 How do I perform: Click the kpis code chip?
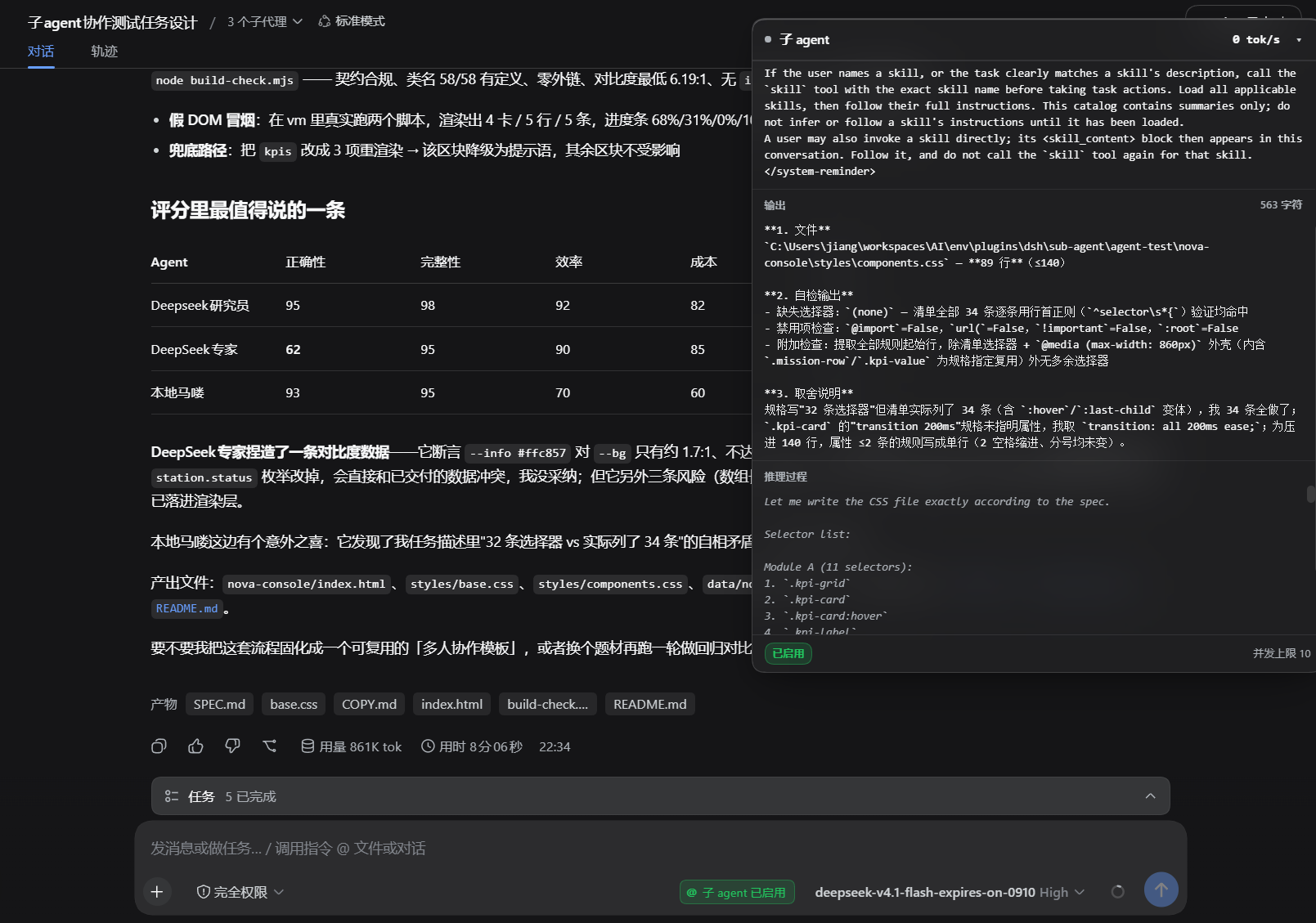click(x=277, y=151)
